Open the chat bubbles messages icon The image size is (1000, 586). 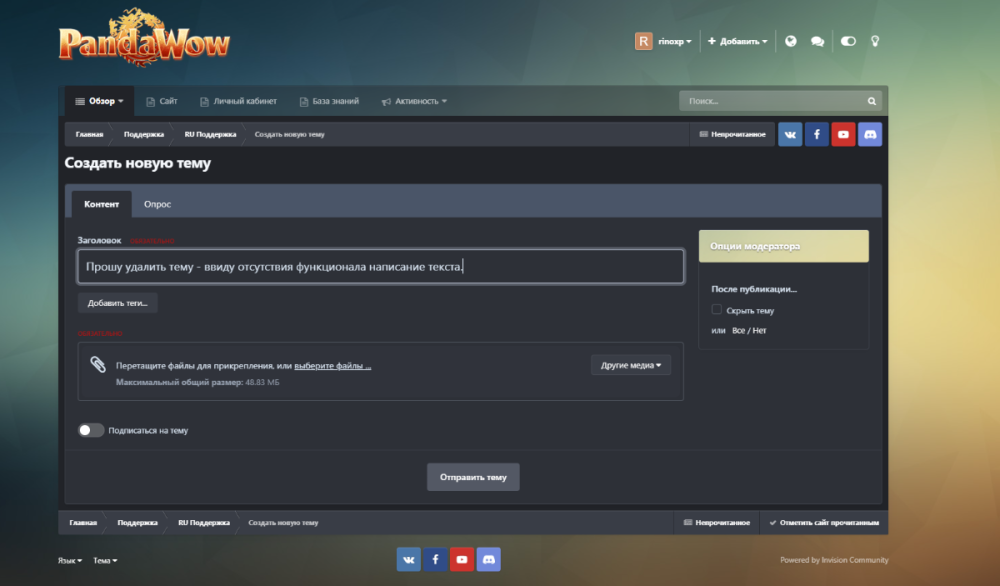817,41
